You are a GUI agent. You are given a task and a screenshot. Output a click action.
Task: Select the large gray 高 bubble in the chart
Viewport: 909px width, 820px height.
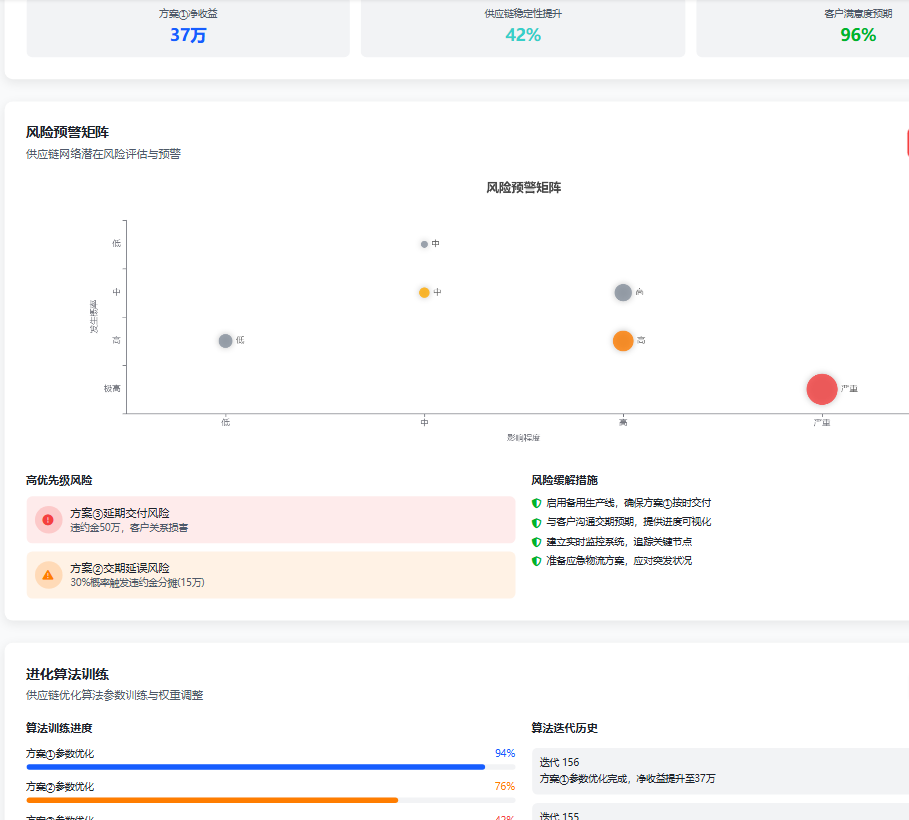[x=623, y=292]
